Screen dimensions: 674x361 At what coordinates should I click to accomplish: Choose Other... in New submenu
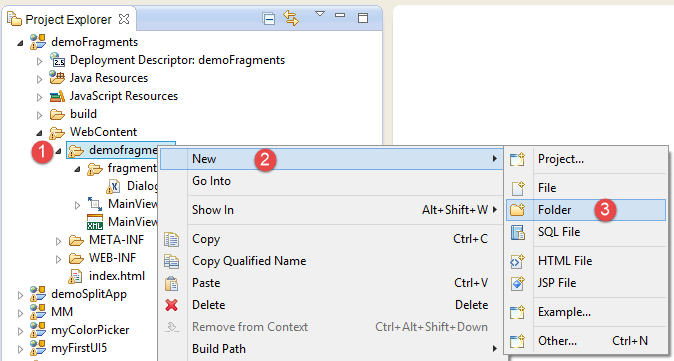pos(586,341)
